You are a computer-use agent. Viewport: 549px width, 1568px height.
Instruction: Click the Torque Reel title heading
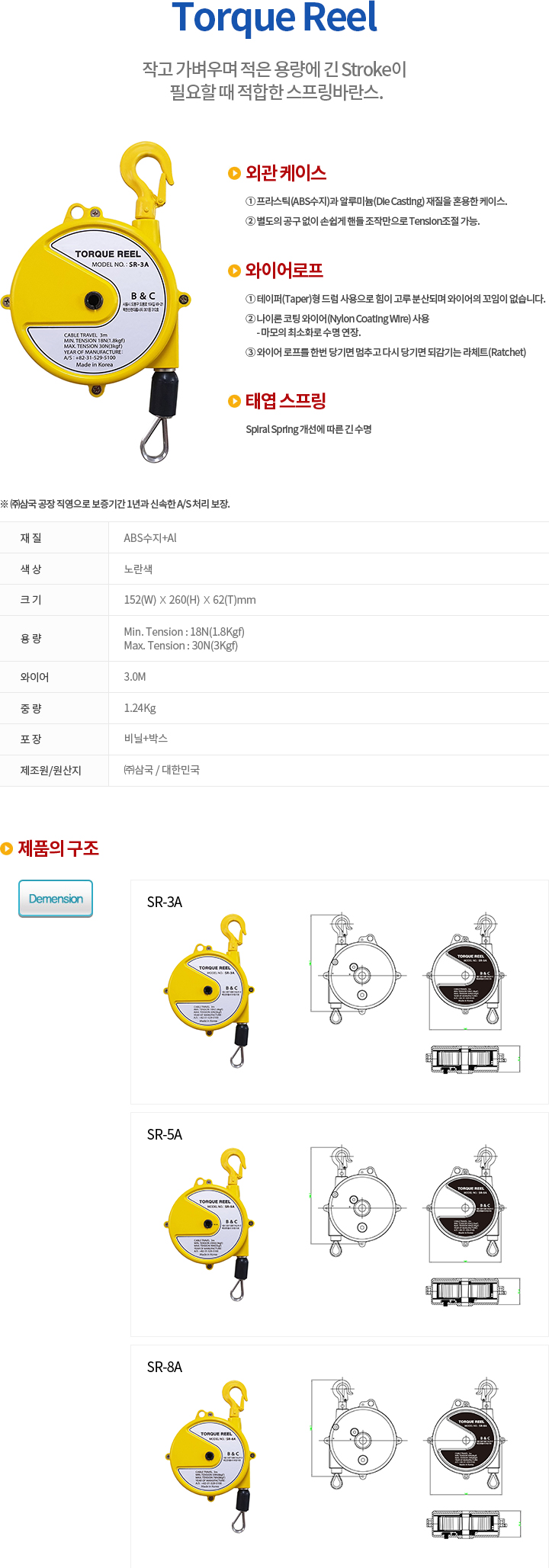click(274, 18)
